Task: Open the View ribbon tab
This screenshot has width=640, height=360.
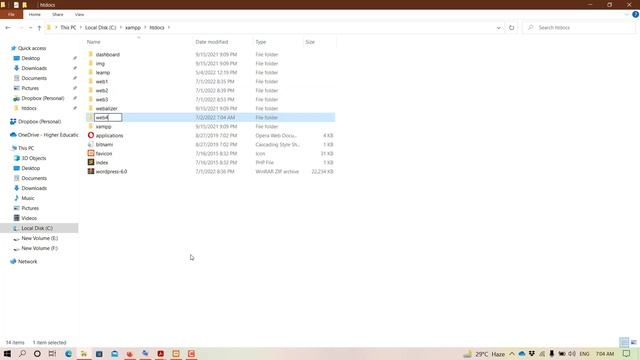Action: 79,14
